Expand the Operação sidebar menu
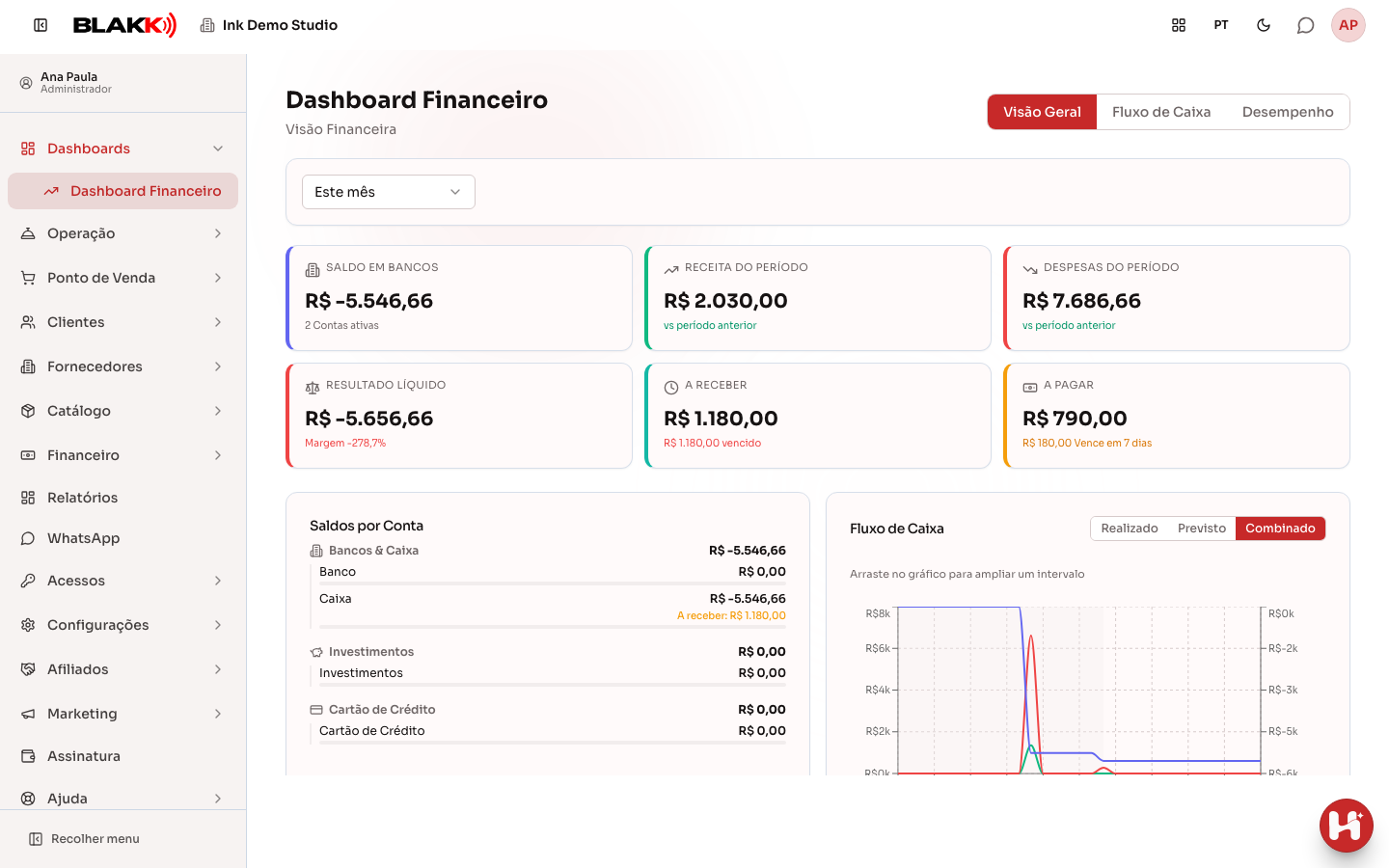 tap(123, 233)
